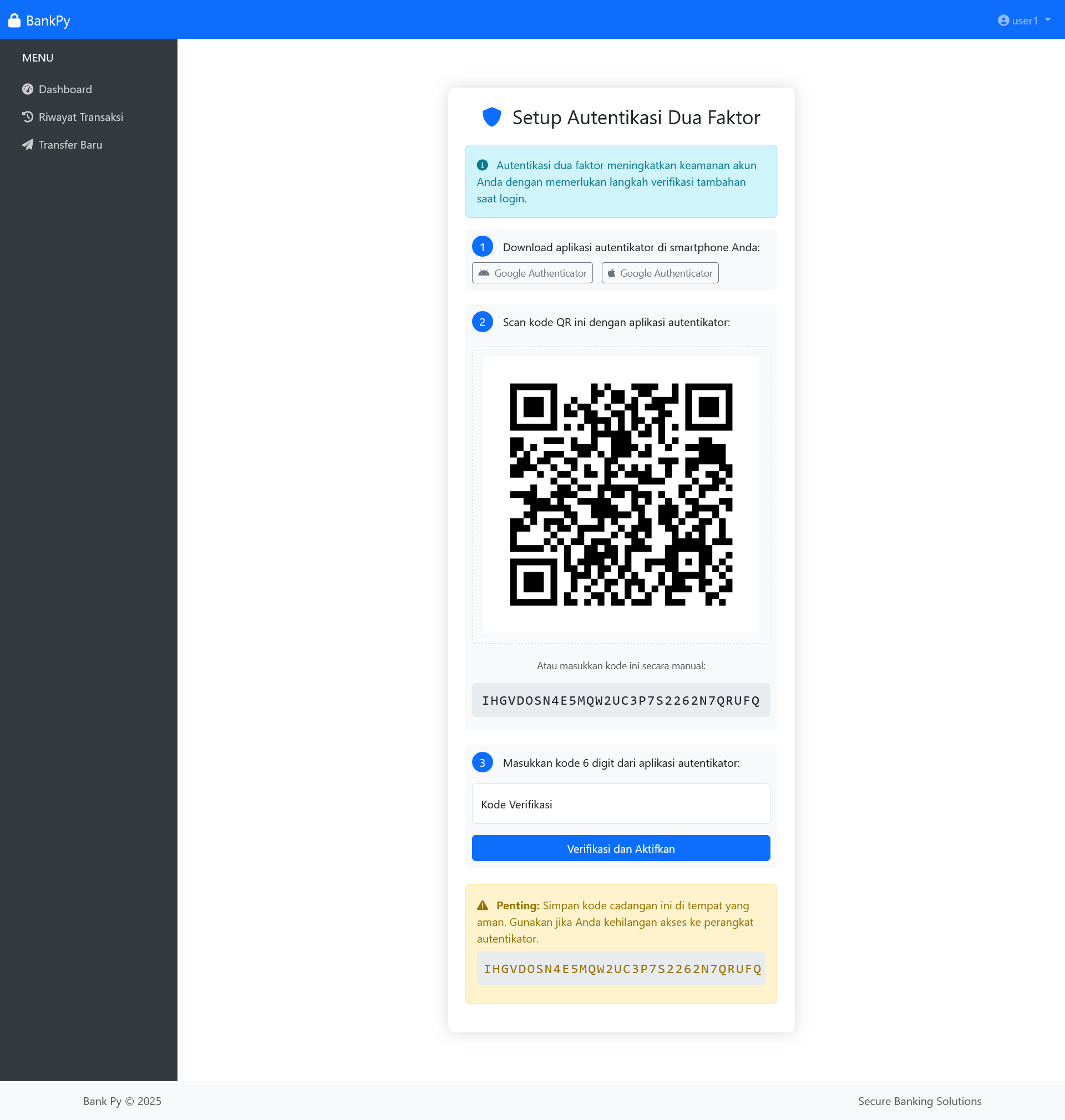This screenshot has height=1120, width=1065.
Task: Click the QR code image
Action: pyautogui.click(x=621, y=494)
